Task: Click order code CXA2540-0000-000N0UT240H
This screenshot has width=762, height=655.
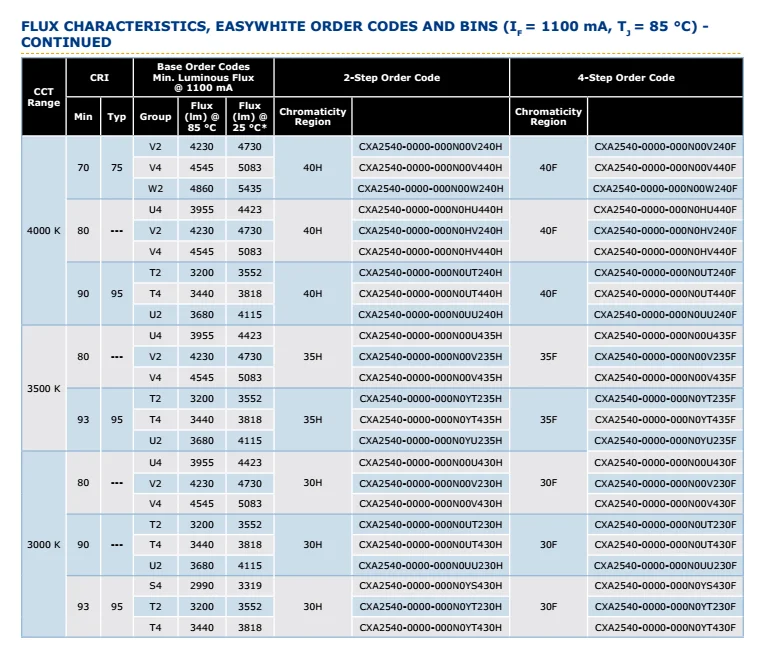Action: (431, 273)
